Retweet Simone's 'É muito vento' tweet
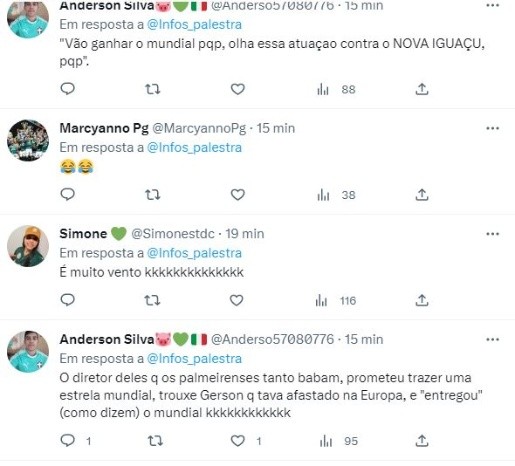 (x=152, y=300)
